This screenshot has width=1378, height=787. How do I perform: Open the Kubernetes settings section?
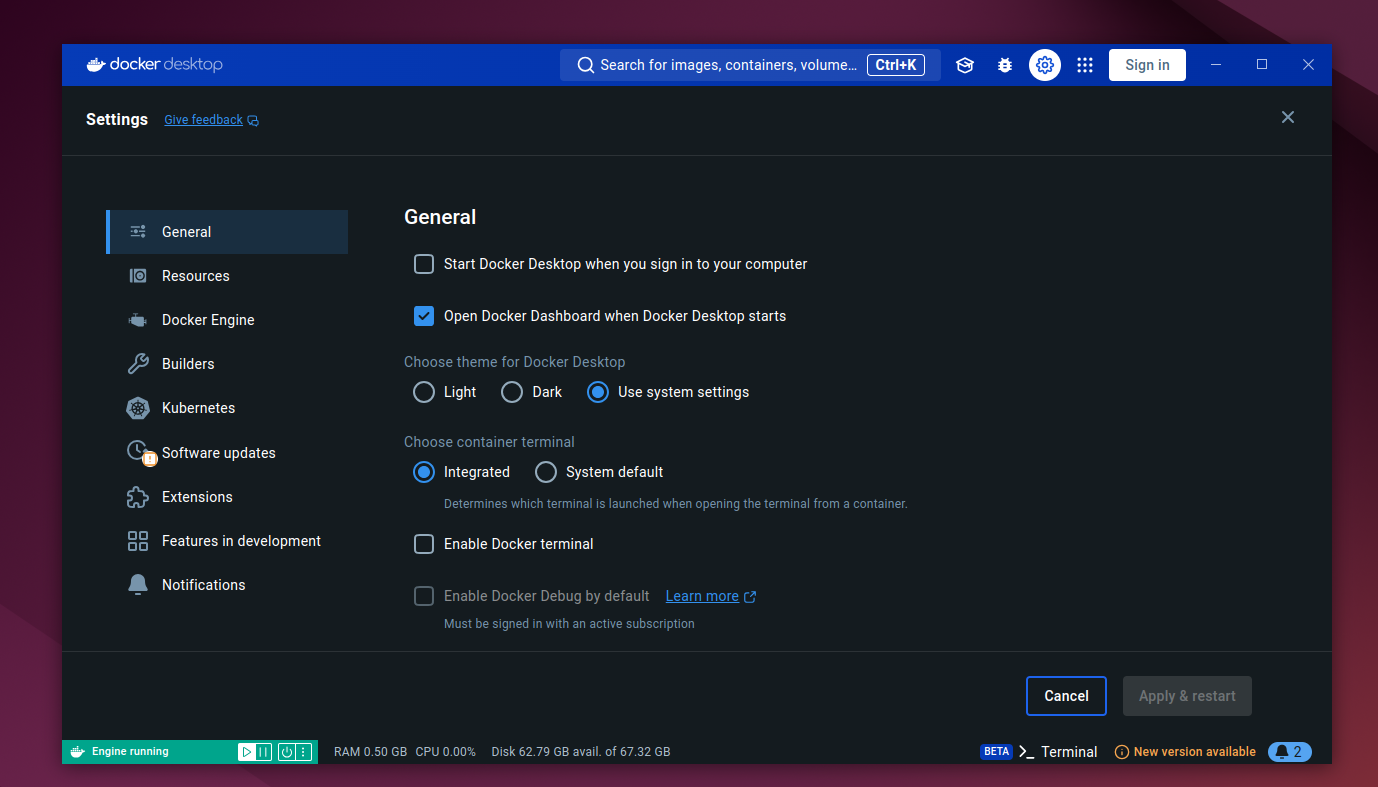pyautogui.click(x=228, y=408)
